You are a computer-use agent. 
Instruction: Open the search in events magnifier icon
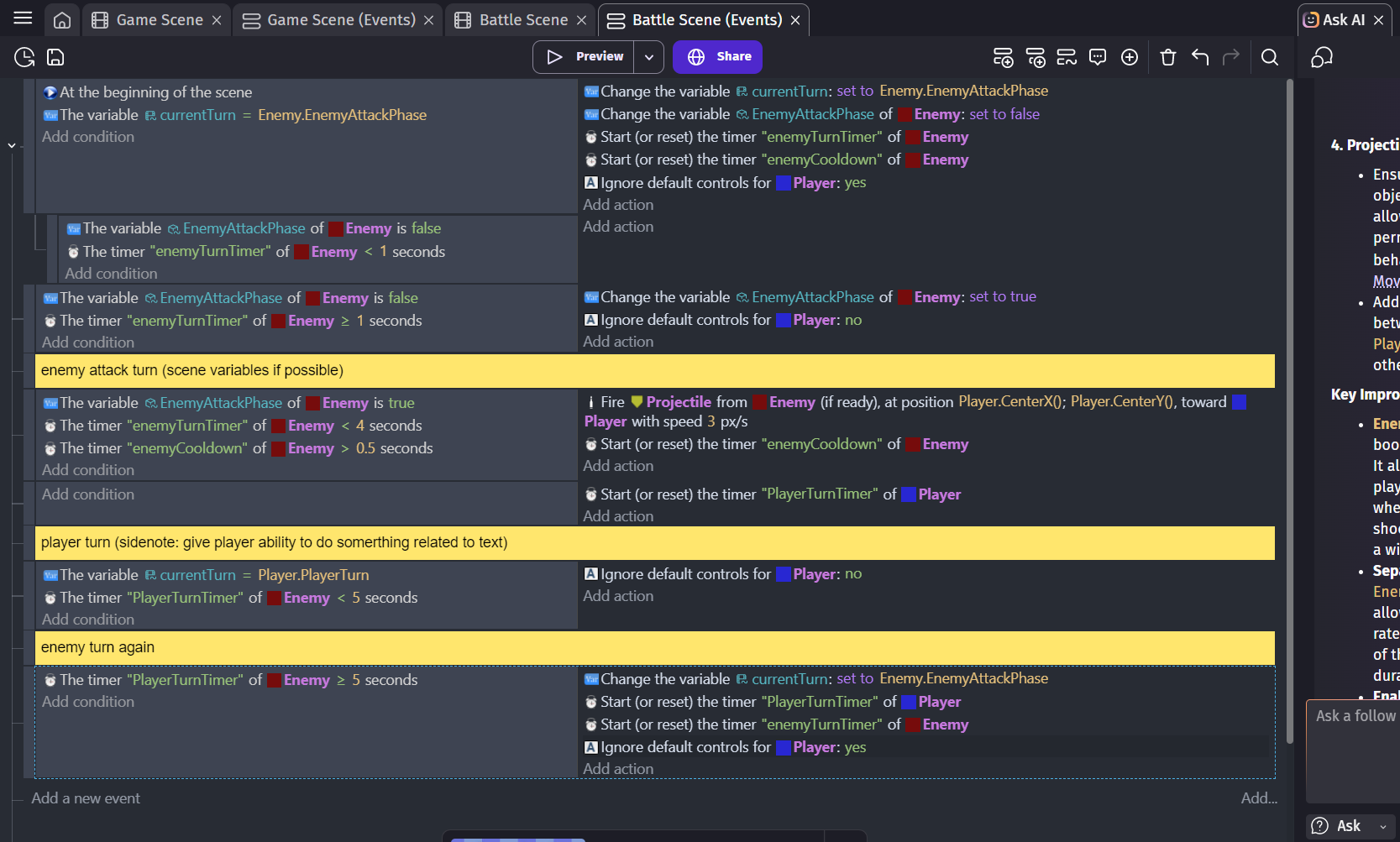pos(1270,57)
